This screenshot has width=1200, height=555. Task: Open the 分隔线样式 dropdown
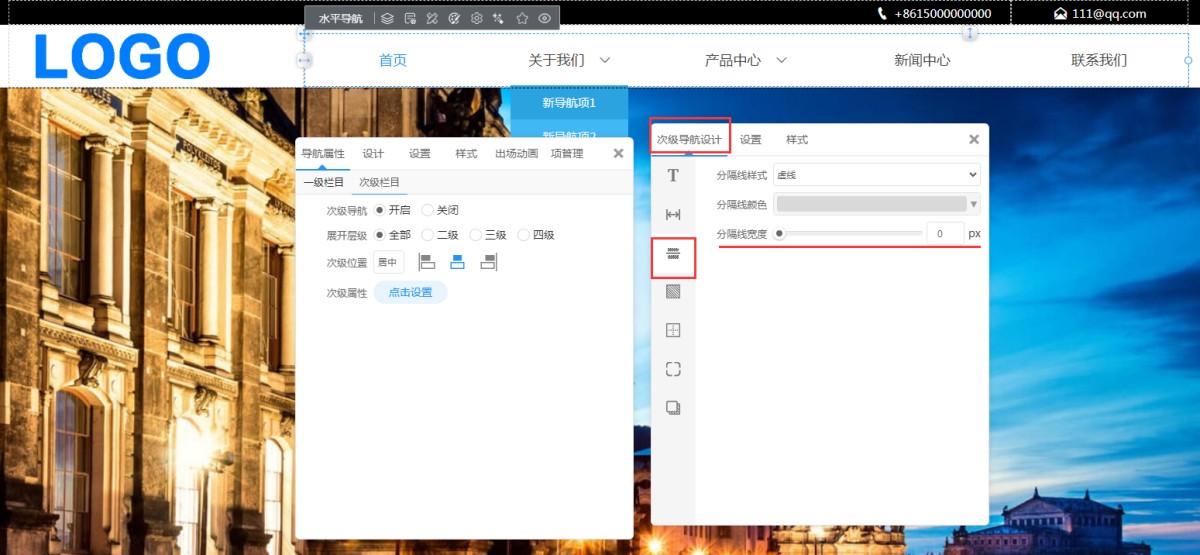pyautogui.click(x=877, y=175)
